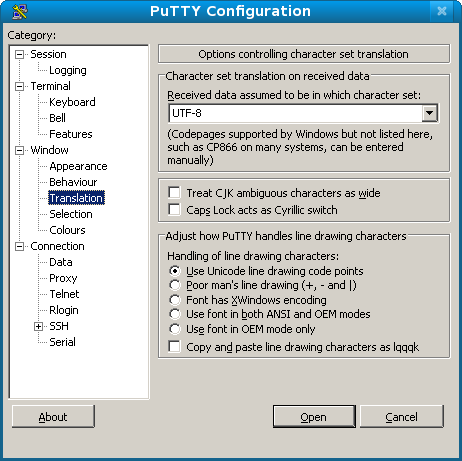Select Poor man's line drawing option
This screenshot has width=462, height=461.
(175, 285)
